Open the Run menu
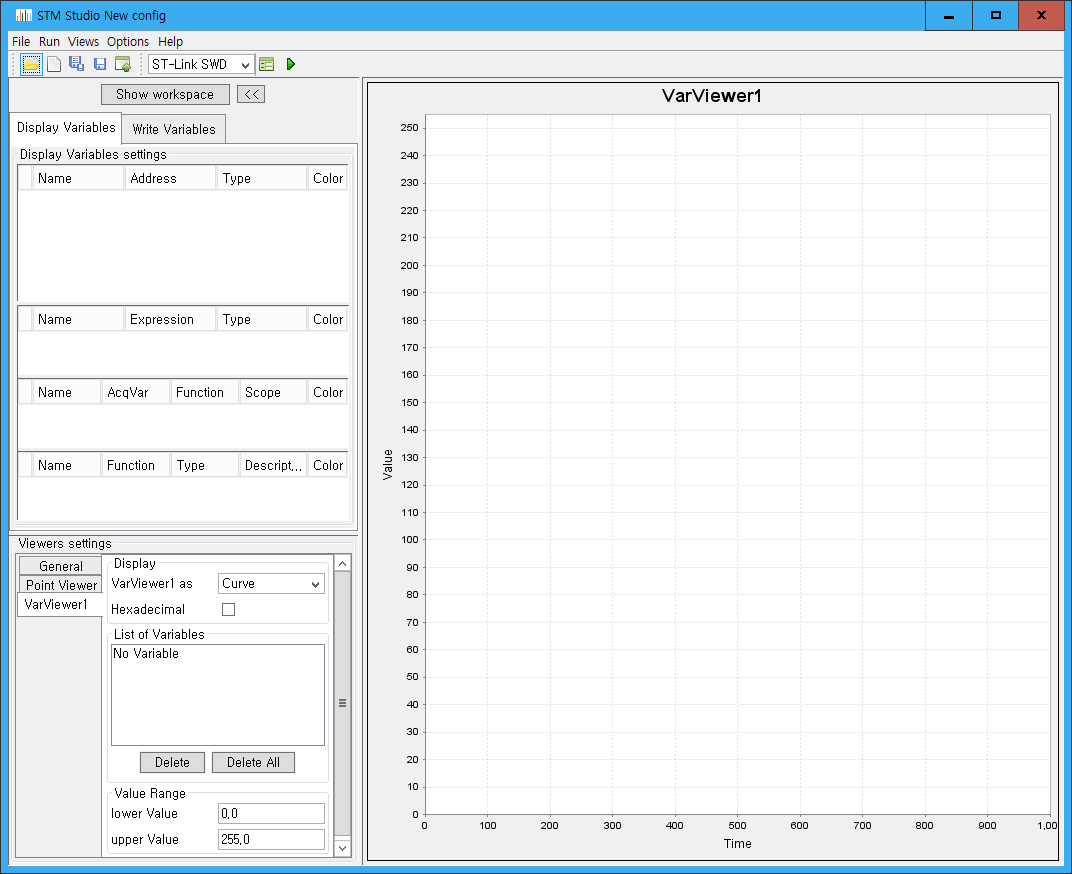Viewport: 1072px width, 874px height. (x=49, y=42)
